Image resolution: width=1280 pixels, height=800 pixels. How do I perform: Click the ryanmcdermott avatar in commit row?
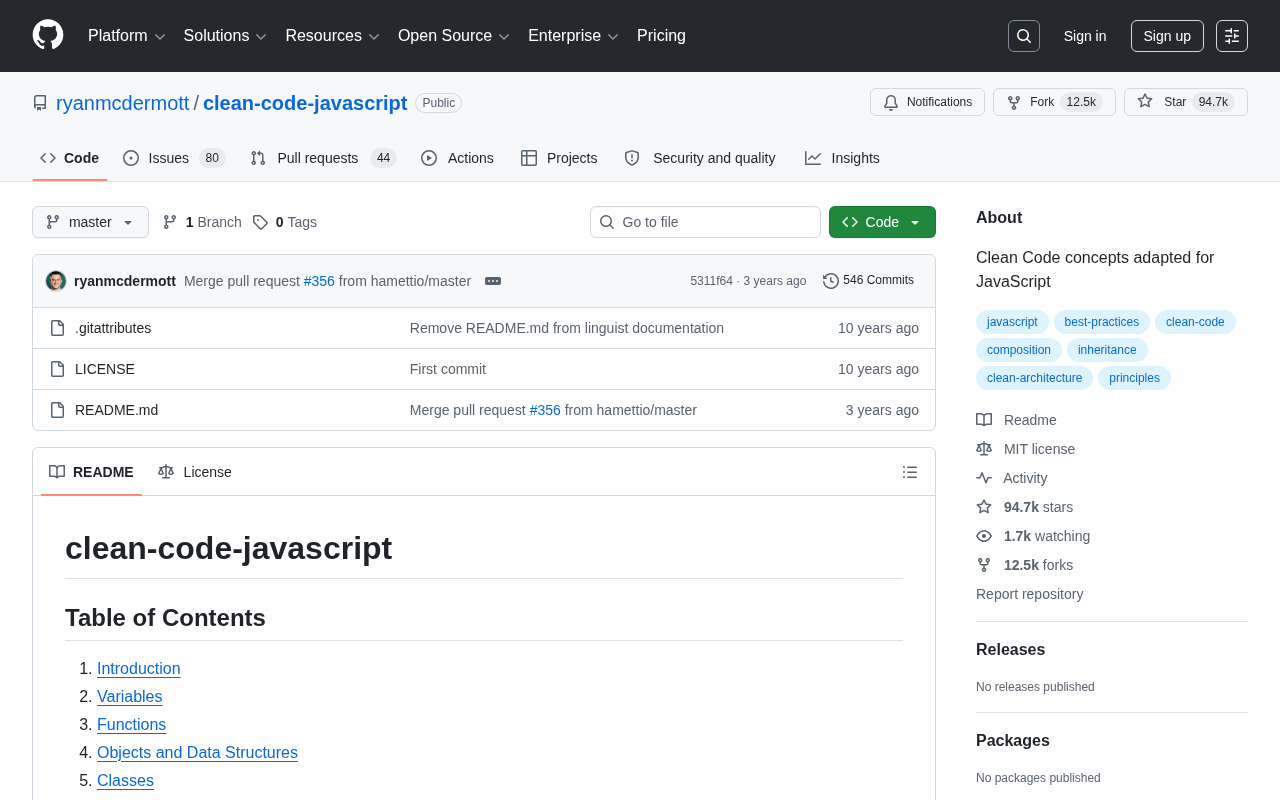click(x=56, y=281)
